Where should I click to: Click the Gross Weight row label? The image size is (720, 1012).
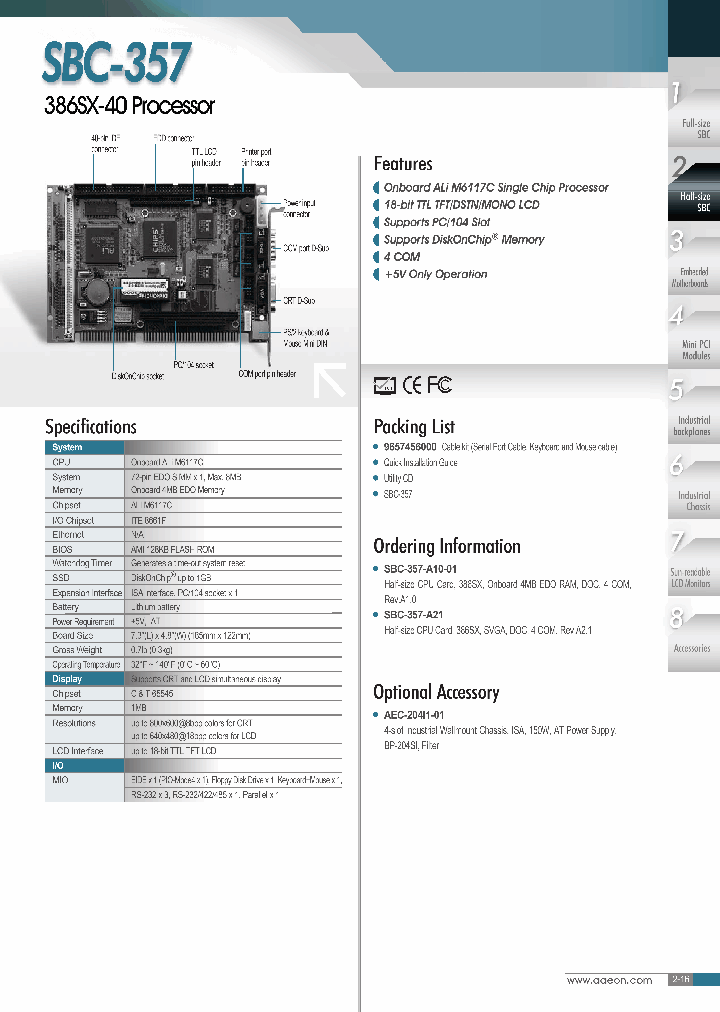pos(77,650)
